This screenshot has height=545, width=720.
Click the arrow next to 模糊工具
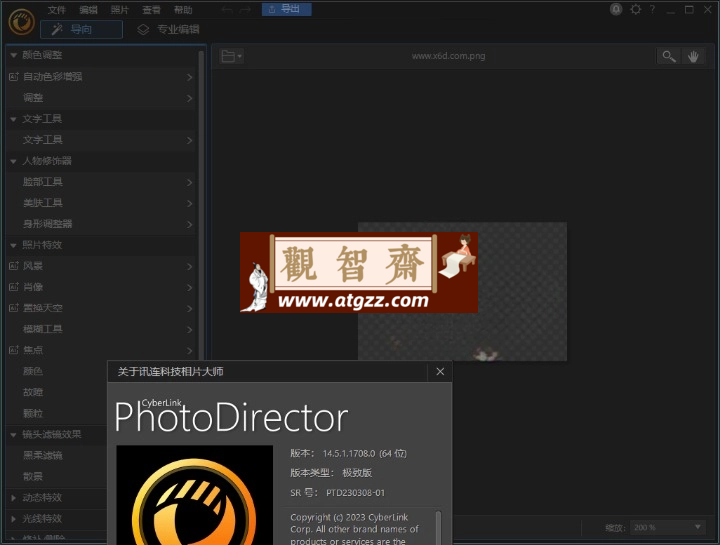pyautogui.click(x=190, y=330)
